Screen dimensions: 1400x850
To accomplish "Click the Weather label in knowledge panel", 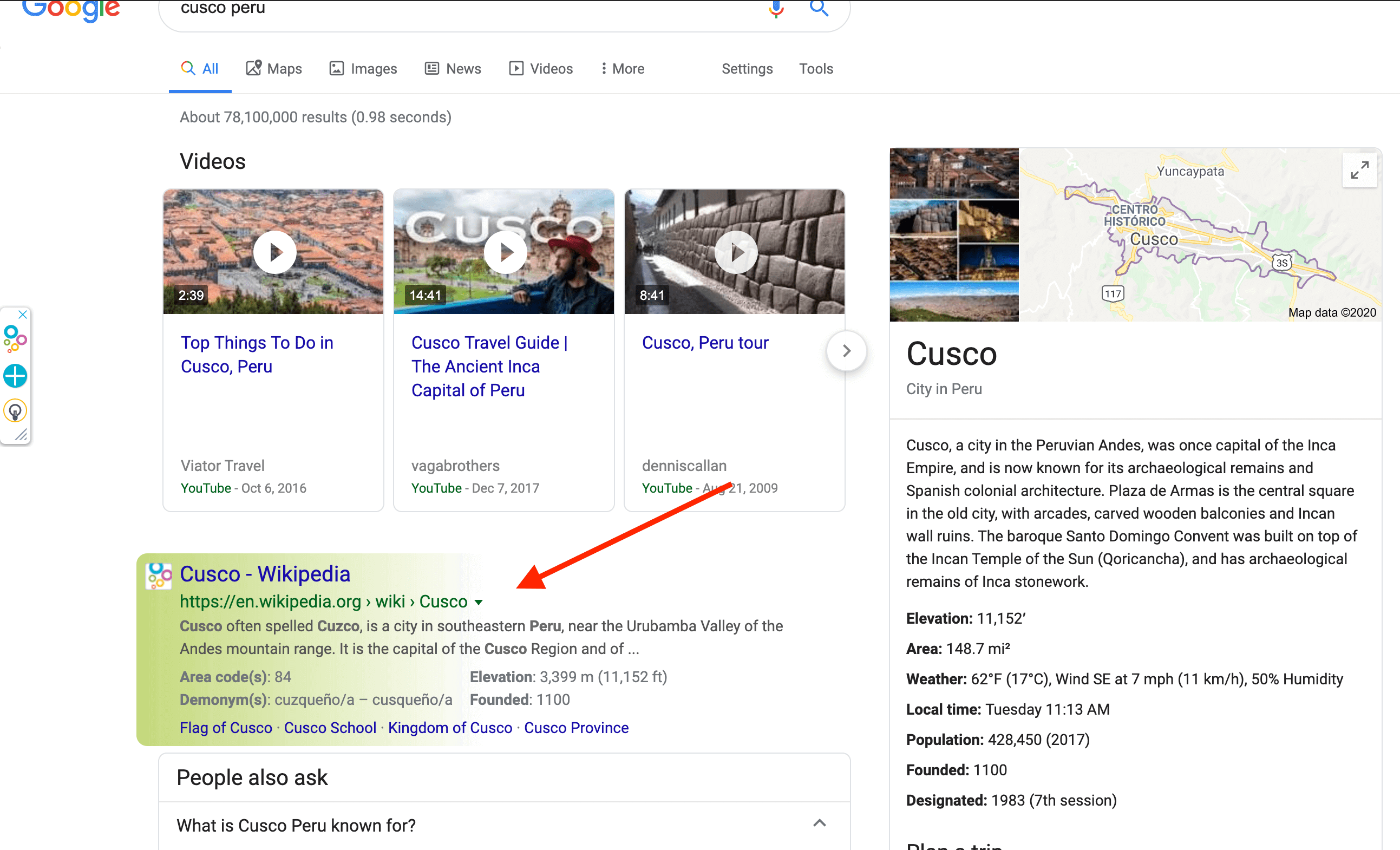I will [x=937, y=679].
